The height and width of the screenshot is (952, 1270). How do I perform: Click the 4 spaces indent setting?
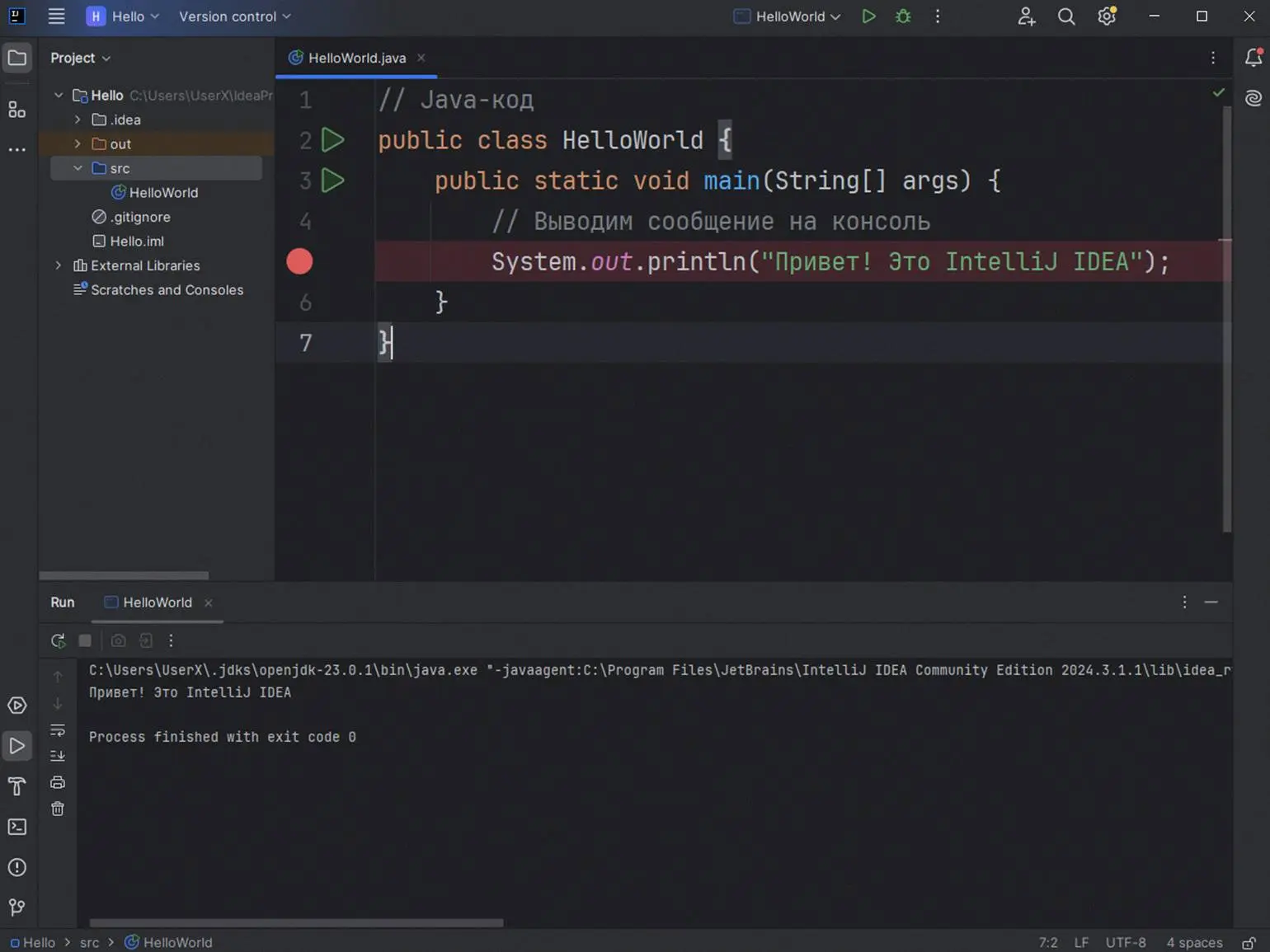pyautogui.click(x=1194, y=942)
